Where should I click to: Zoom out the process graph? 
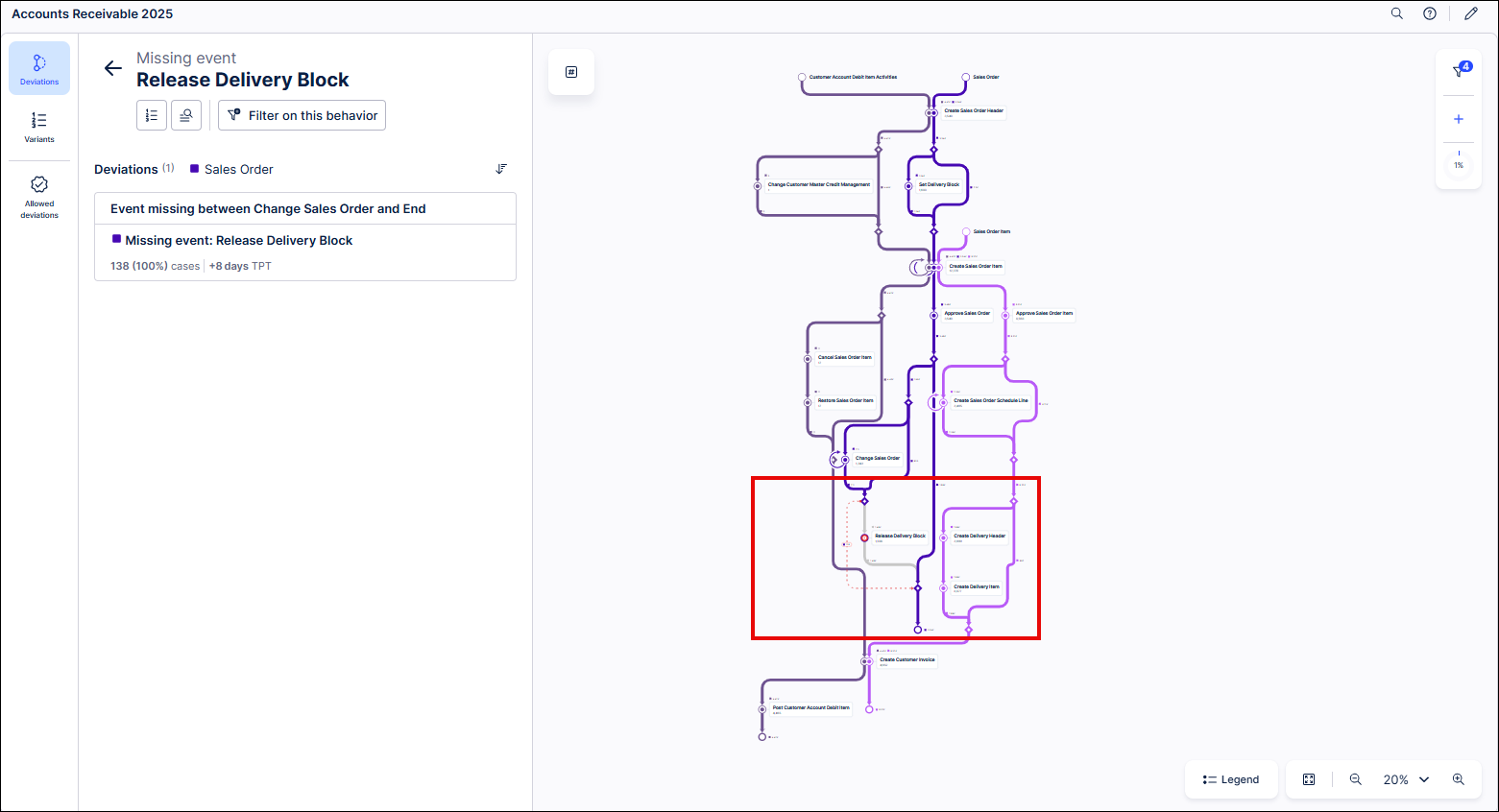coord(1356,779)
